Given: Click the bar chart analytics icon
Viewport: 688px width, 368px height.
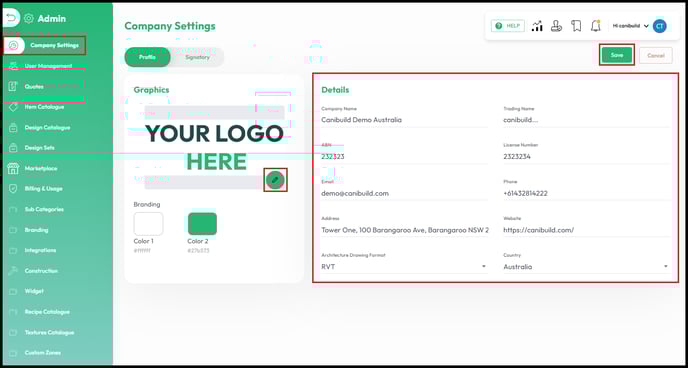Looking at the screenshot, I should tap(537, 26).
